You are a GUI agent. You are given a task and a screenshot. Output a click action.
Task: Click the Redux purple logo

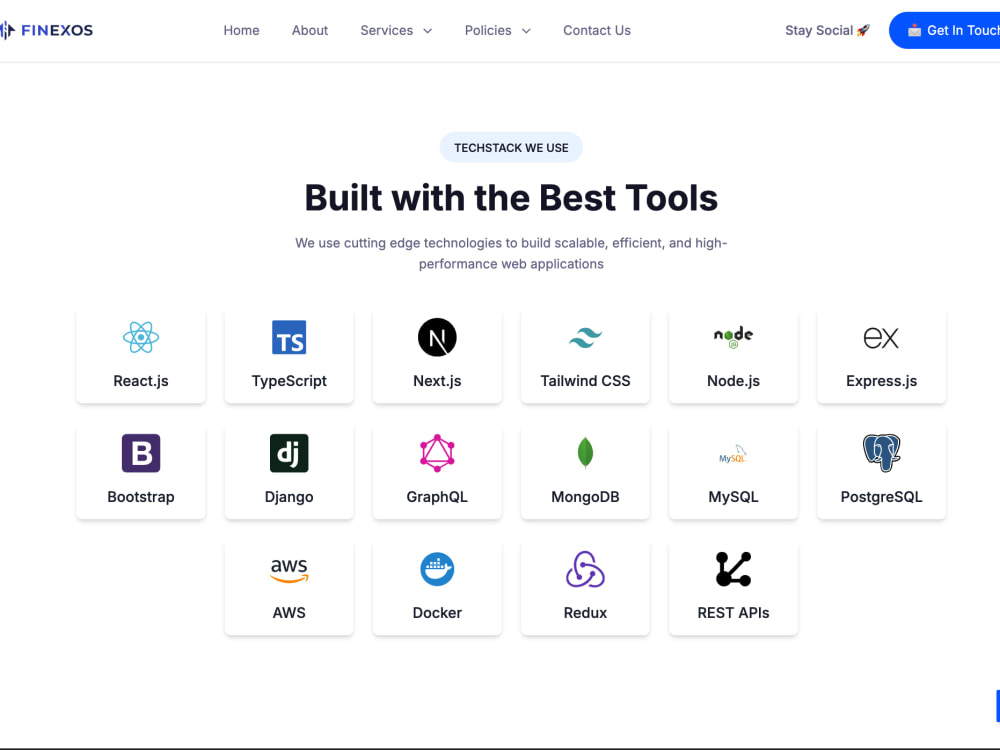point(585,570)
